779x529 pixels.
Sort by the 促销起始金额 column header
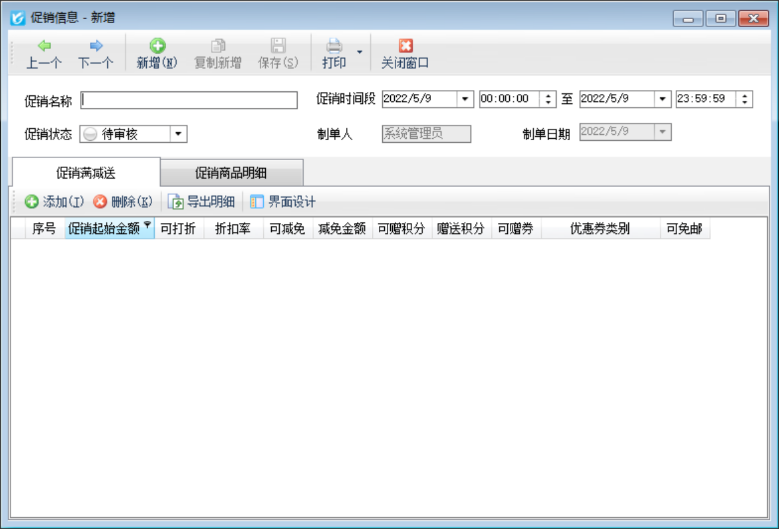tap(104, 229)
